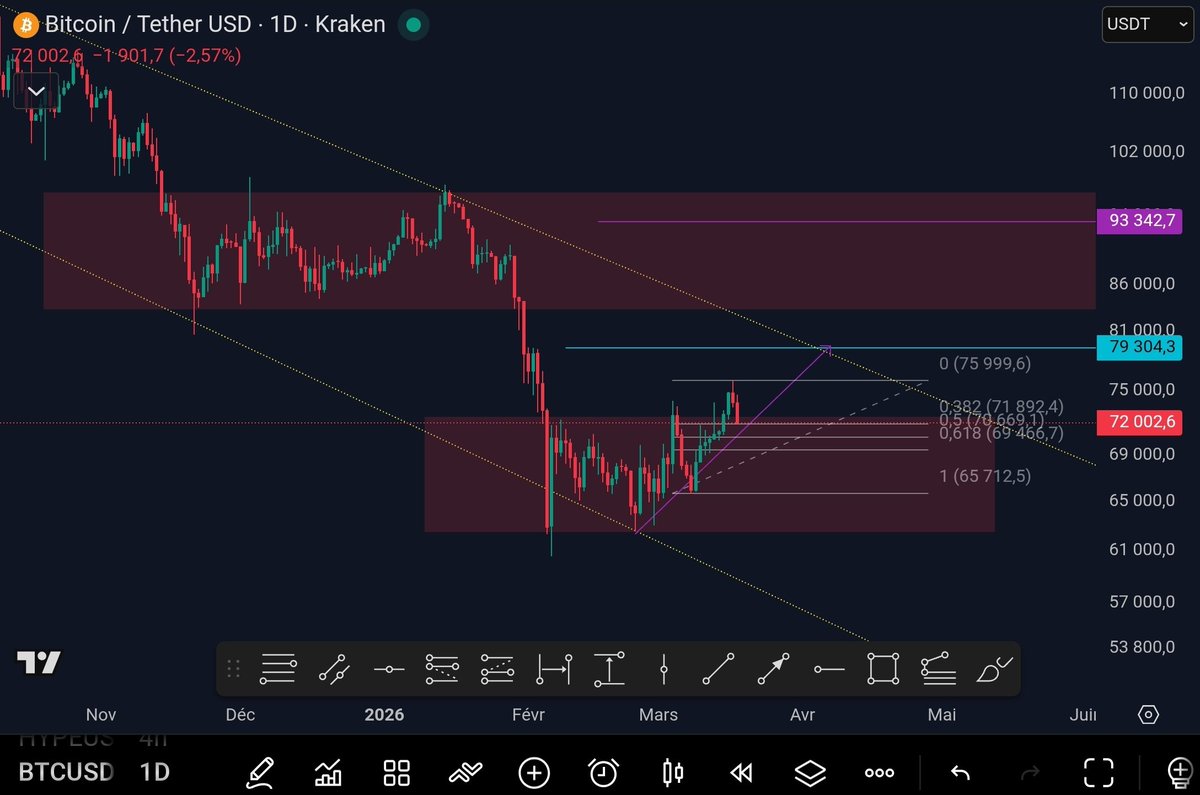Start bar replay with the rewind icon
Viewport: 1200px width, 795px height.
(x=740, y=771)
